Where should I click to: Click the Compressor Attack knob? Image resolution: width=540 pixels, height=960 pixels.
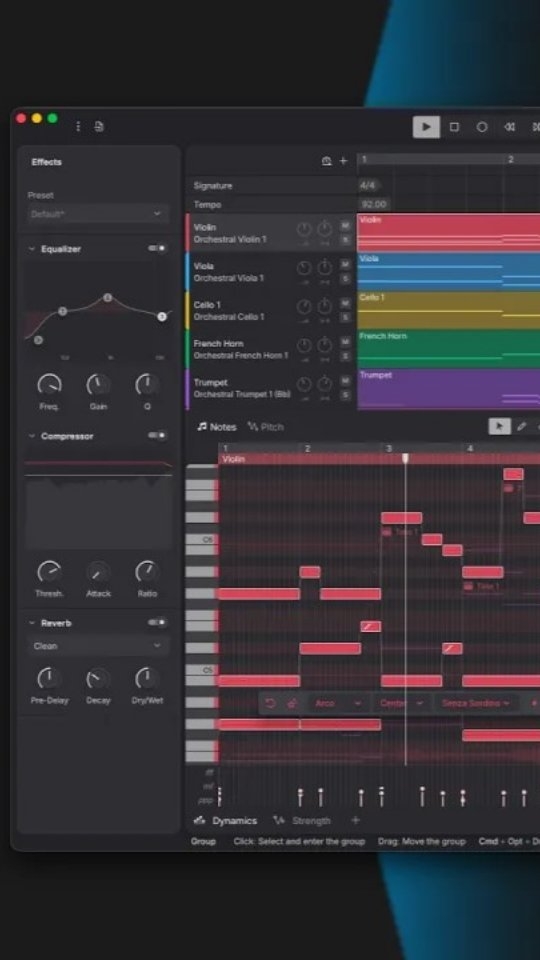coord(98,572)
